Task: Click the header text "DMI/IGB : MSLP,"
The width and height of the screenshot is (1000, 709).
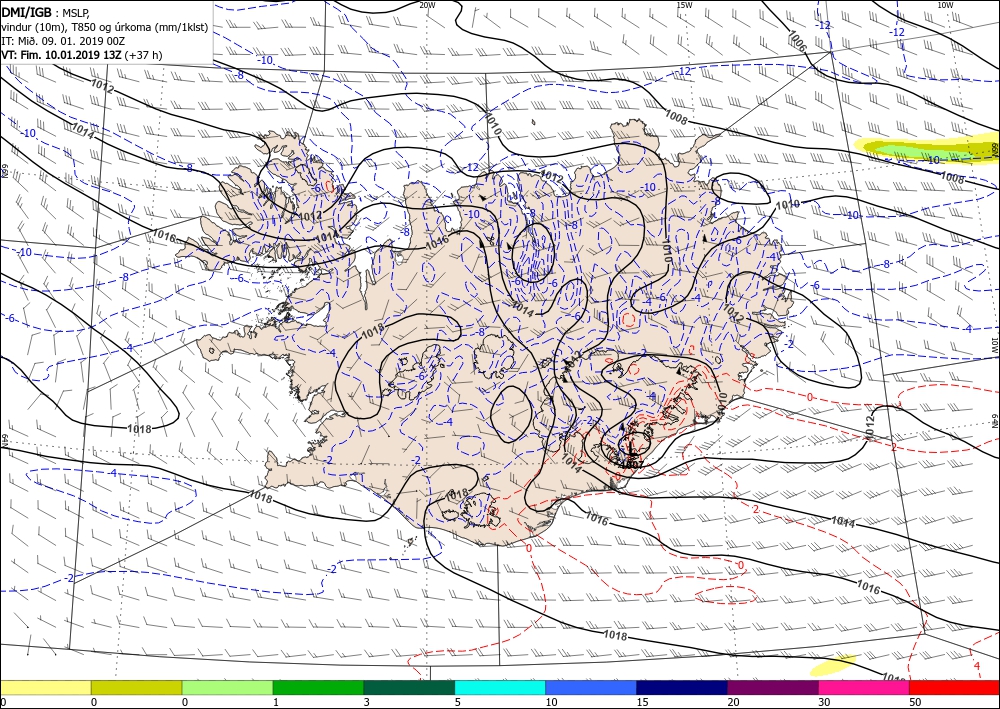Action: tap(45, 13)
